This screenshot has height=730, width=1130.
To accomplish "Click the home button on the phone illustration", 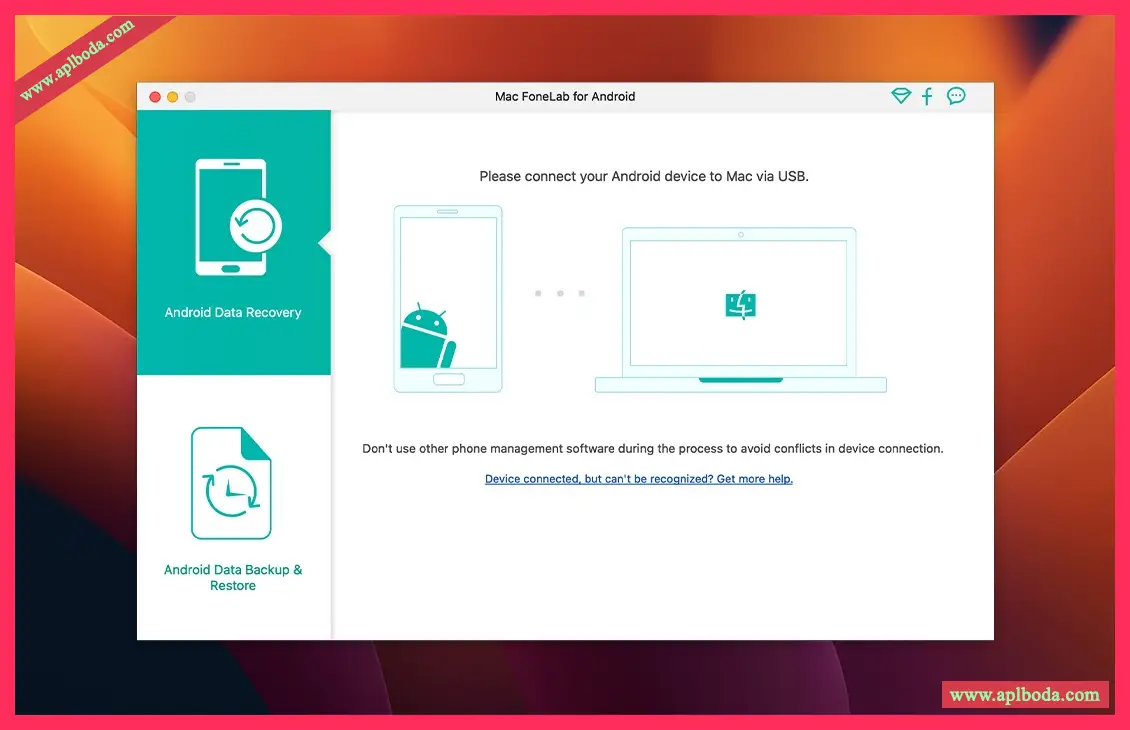I will pos(448,379).
